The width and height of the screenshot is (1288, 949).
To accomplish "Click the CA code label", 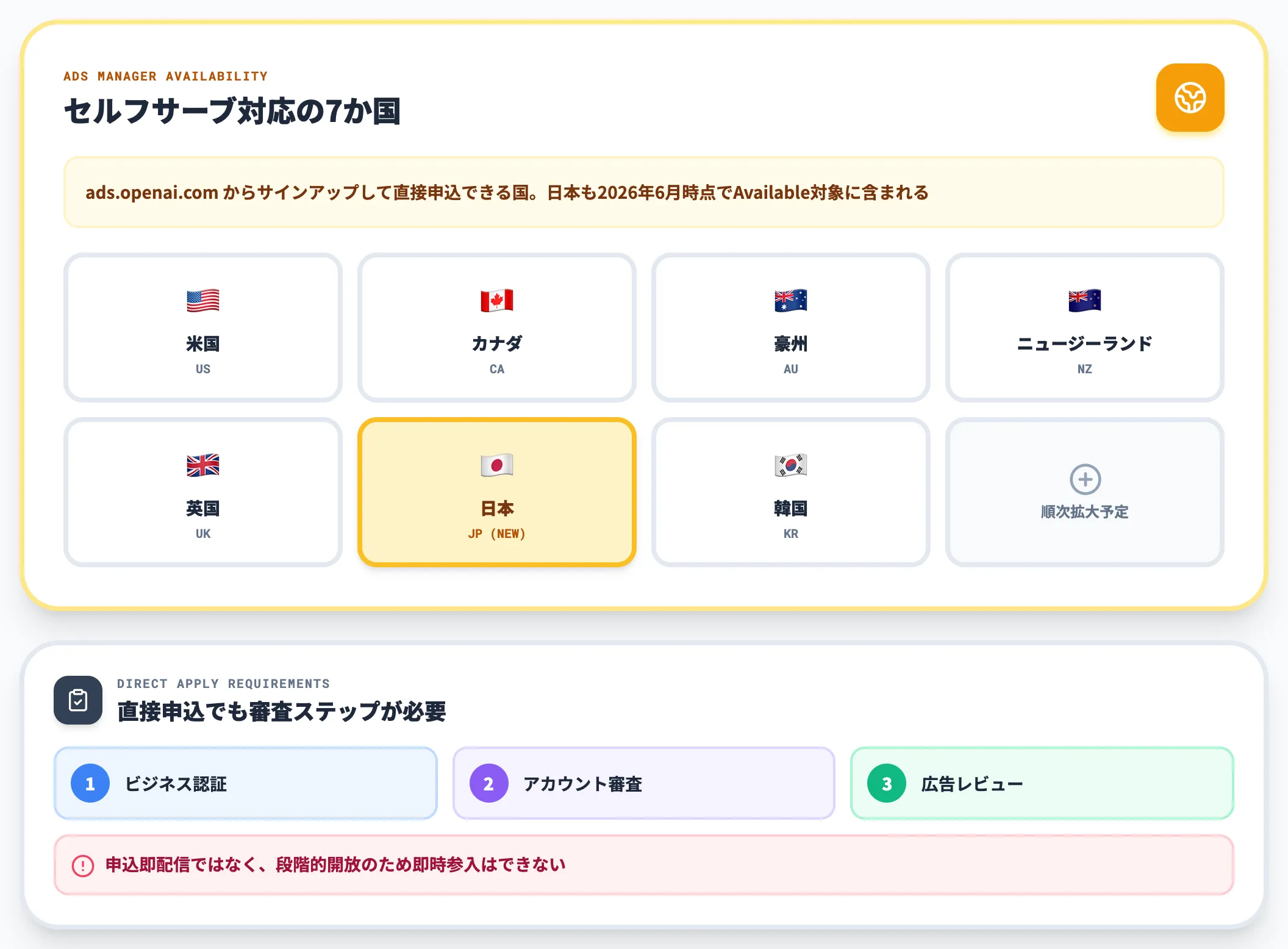I will 497,369.
